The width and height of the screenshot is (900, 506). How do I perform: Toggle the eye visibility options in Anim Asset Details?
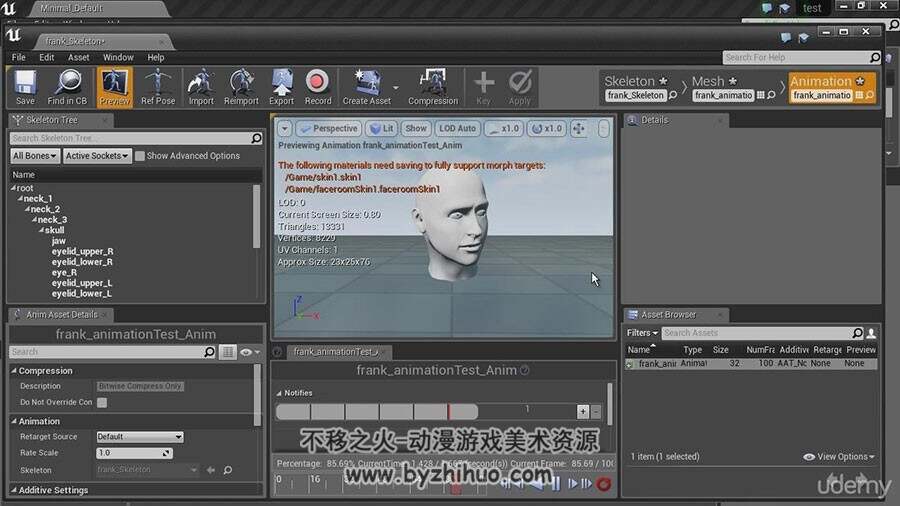(x=250, y=352)
